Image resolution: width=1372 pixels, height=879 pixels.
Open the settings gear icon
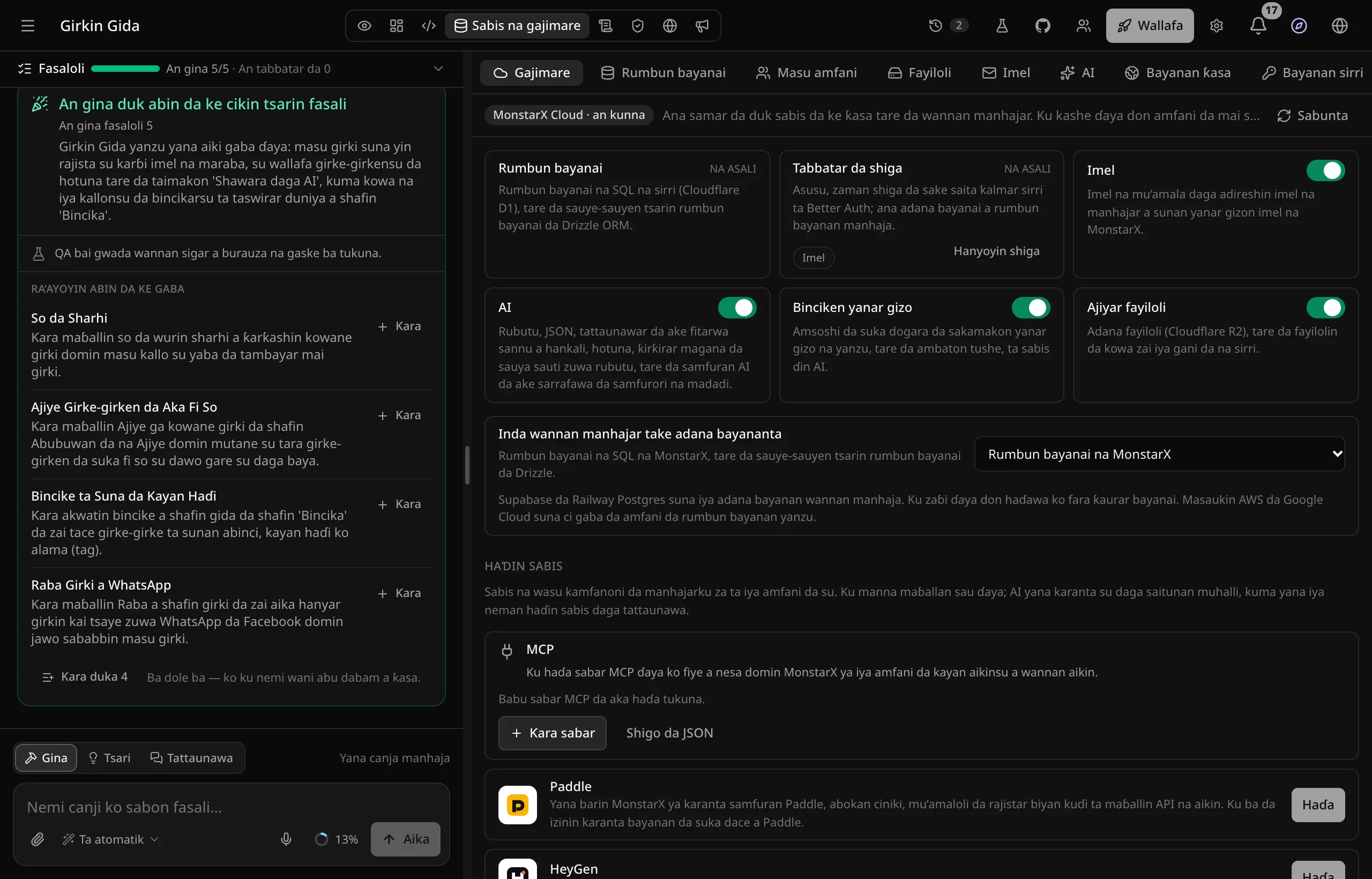(1216, 26)
